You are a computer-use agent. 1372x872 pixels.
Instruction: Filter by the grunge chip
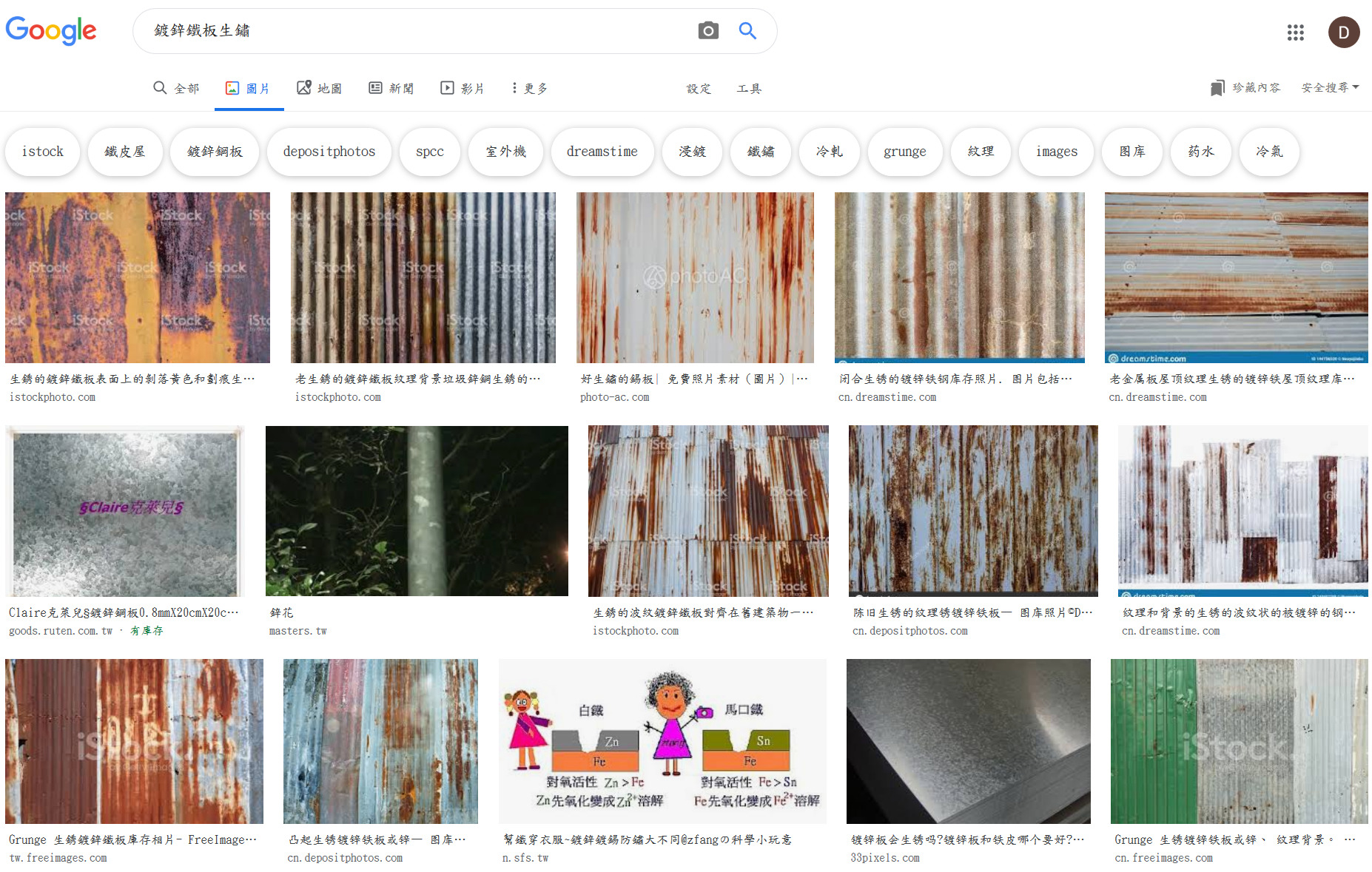click(x=905, y=152)
